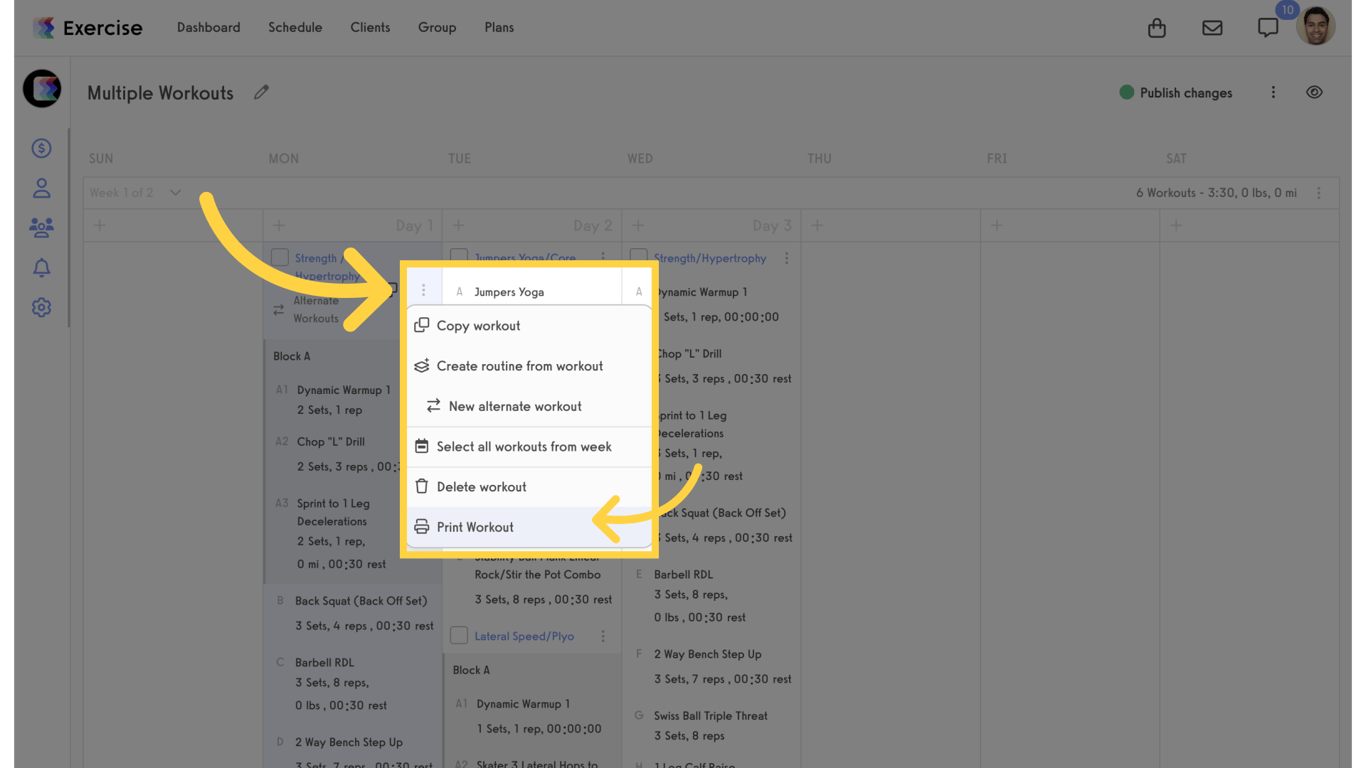Select Monday's Barbell RDL exercise
1366x768 pixels.
tap(324, 662)
